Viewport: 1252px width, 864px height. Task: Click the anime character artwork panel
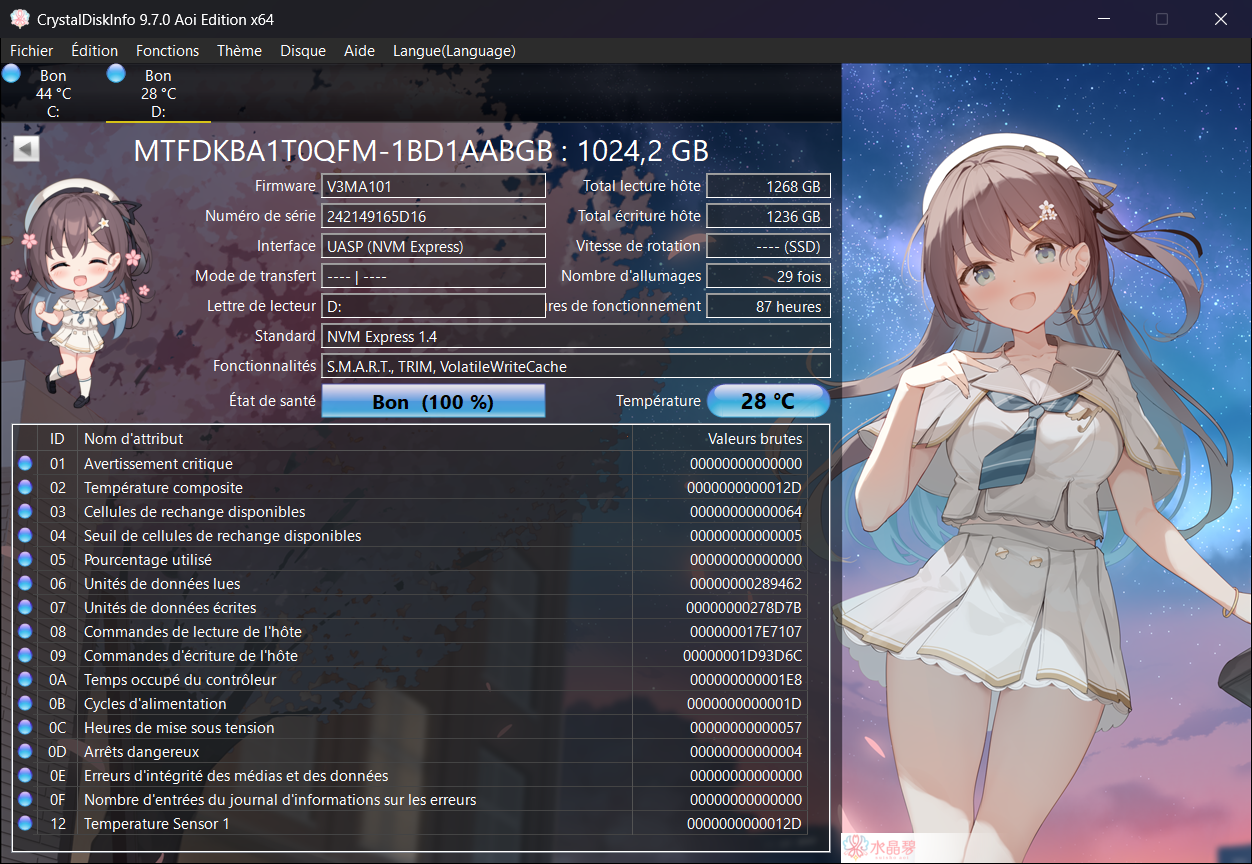1046,463
